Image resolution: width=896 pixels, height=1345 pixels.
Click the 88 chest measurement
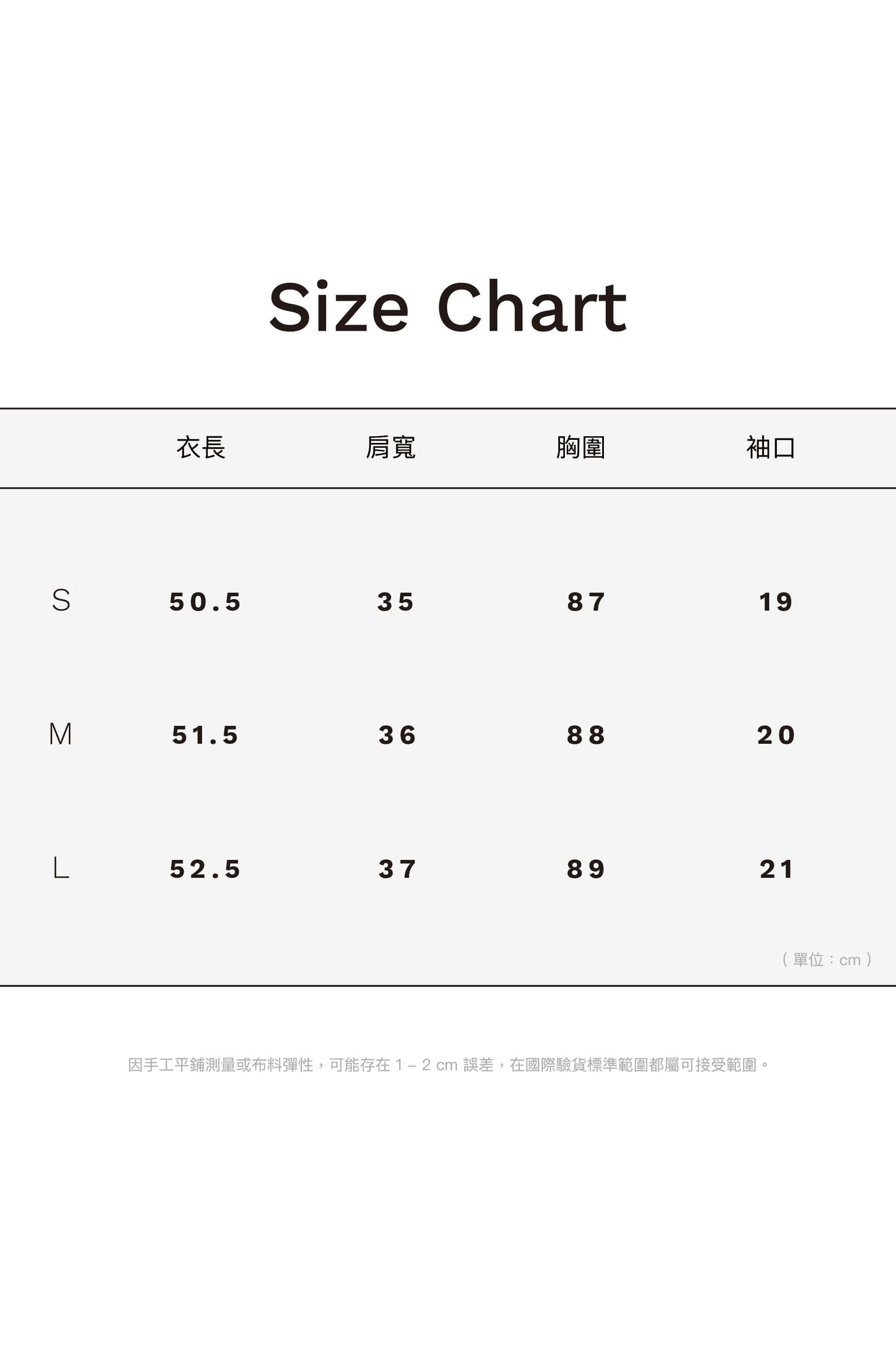coord(586,735)
